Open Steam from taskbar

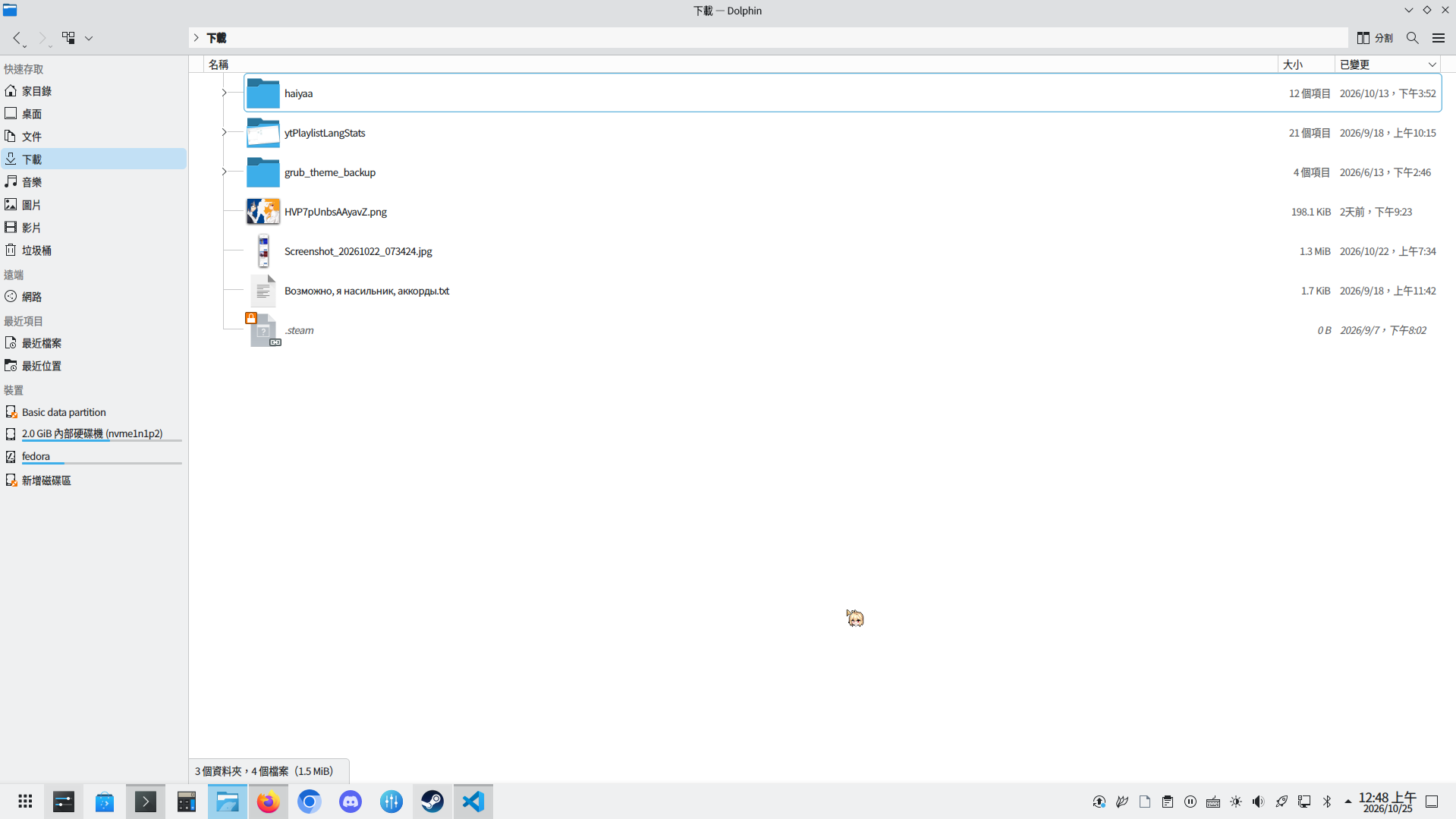pos(432,802)
